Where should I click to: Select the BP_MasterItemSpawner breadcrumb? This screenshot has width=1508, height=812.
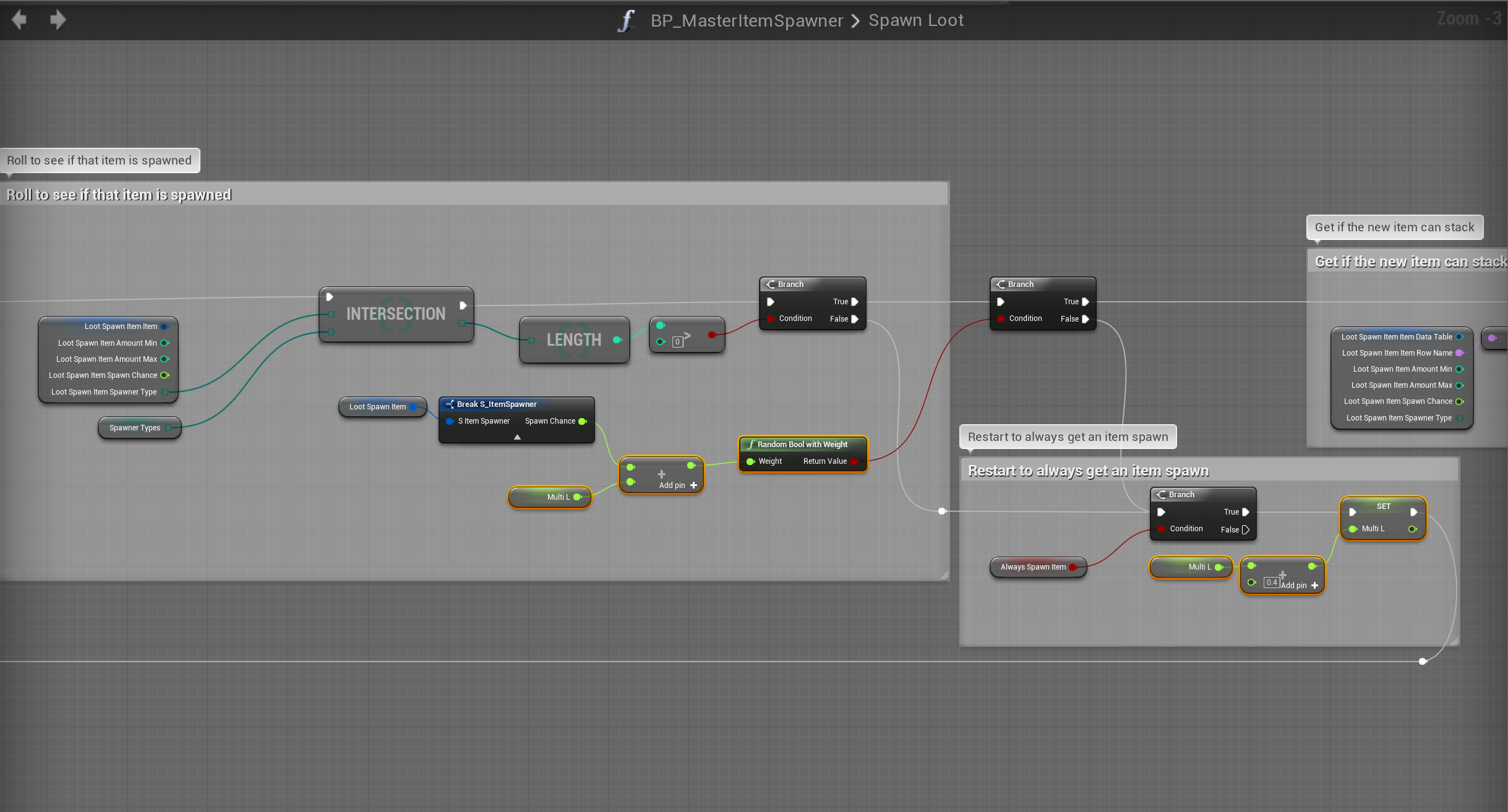tap(747, 20)
